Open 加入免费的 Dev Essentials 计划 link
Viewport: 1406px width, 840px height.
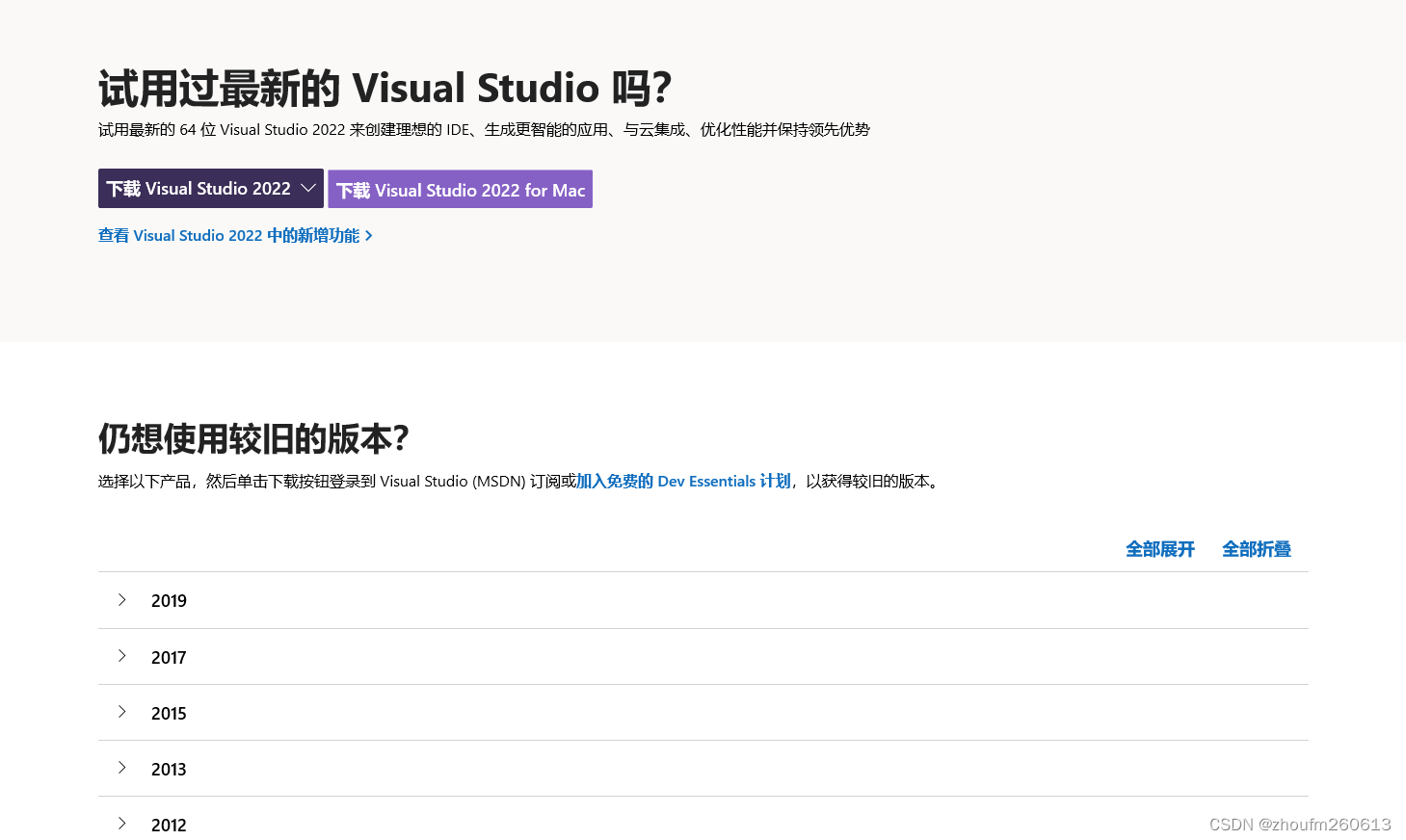[x=683, y=482]
